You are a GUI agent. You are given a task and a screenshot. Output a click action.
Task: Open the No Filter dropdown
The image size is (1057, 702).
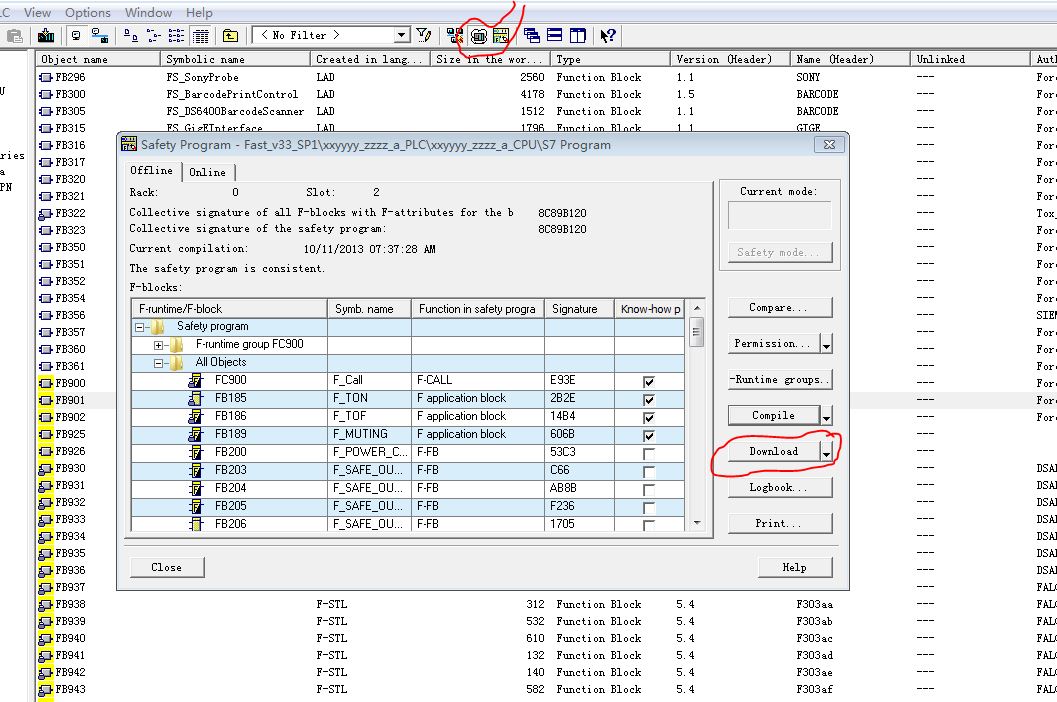tap(401, 36)
